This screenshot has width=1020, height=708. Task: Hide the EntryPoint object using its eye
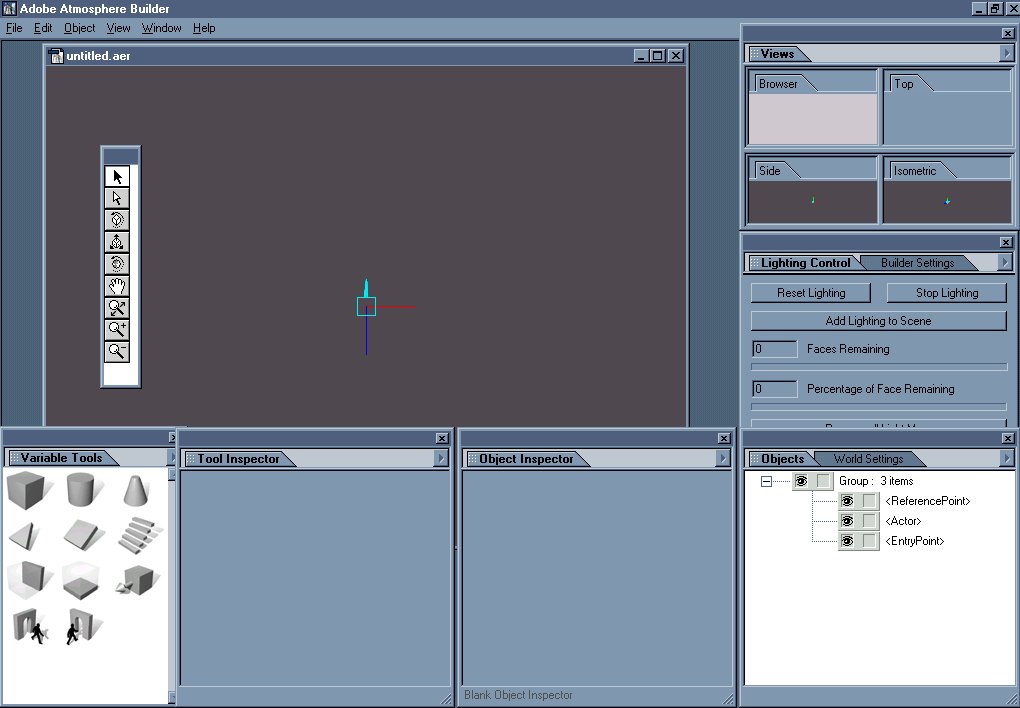[847, 541]
